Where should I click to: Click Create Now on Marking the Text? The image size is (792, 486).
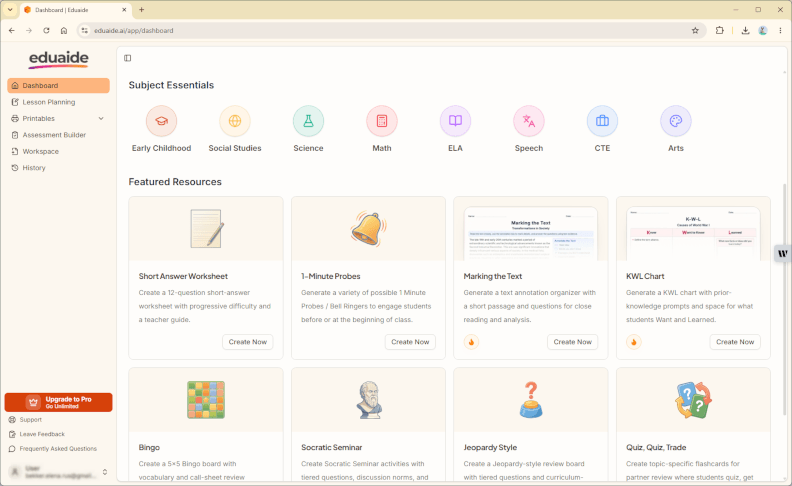coord(572,342)
